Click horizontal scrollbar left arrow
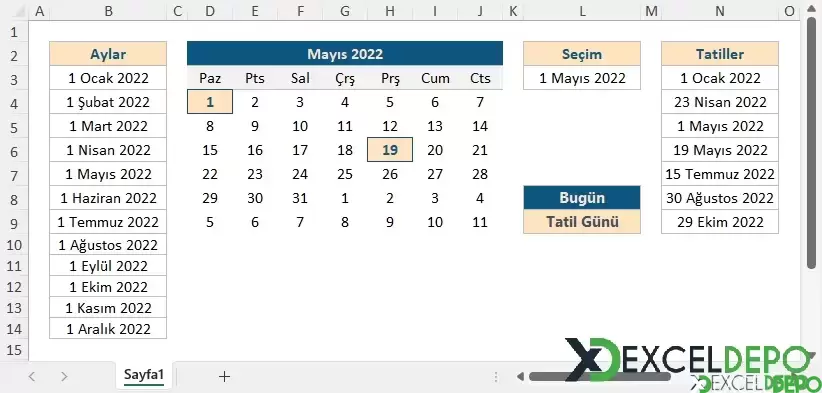Viewport: 822px width, 393px height. 520,376
